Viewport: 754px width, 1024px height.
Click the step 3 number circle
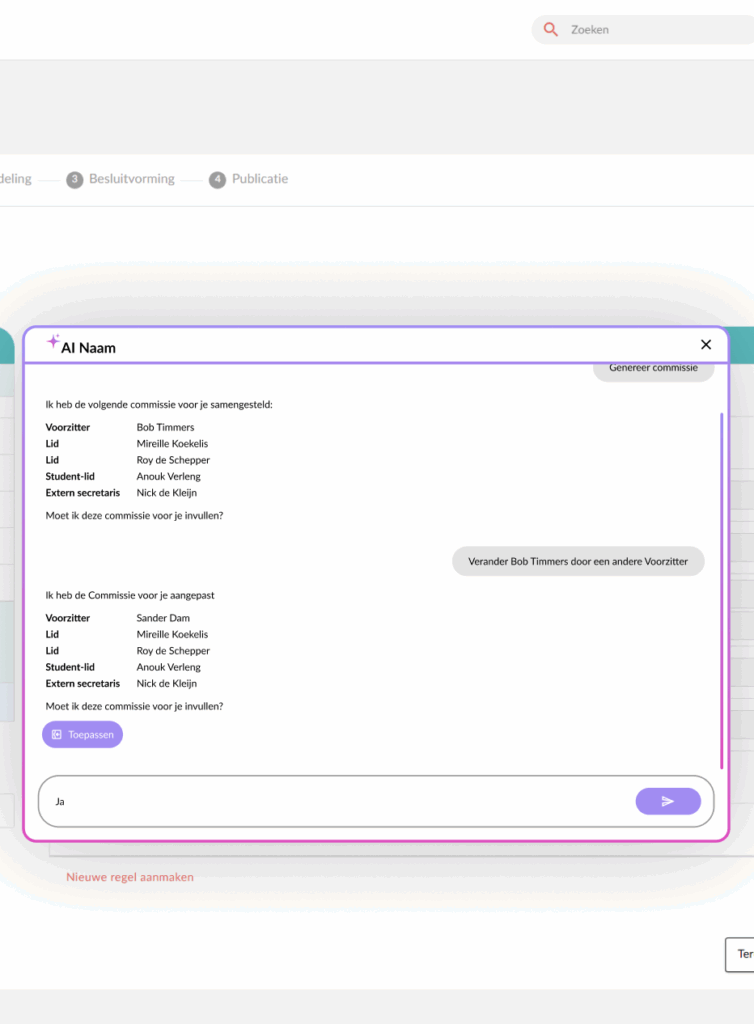[x=74, y=180]
